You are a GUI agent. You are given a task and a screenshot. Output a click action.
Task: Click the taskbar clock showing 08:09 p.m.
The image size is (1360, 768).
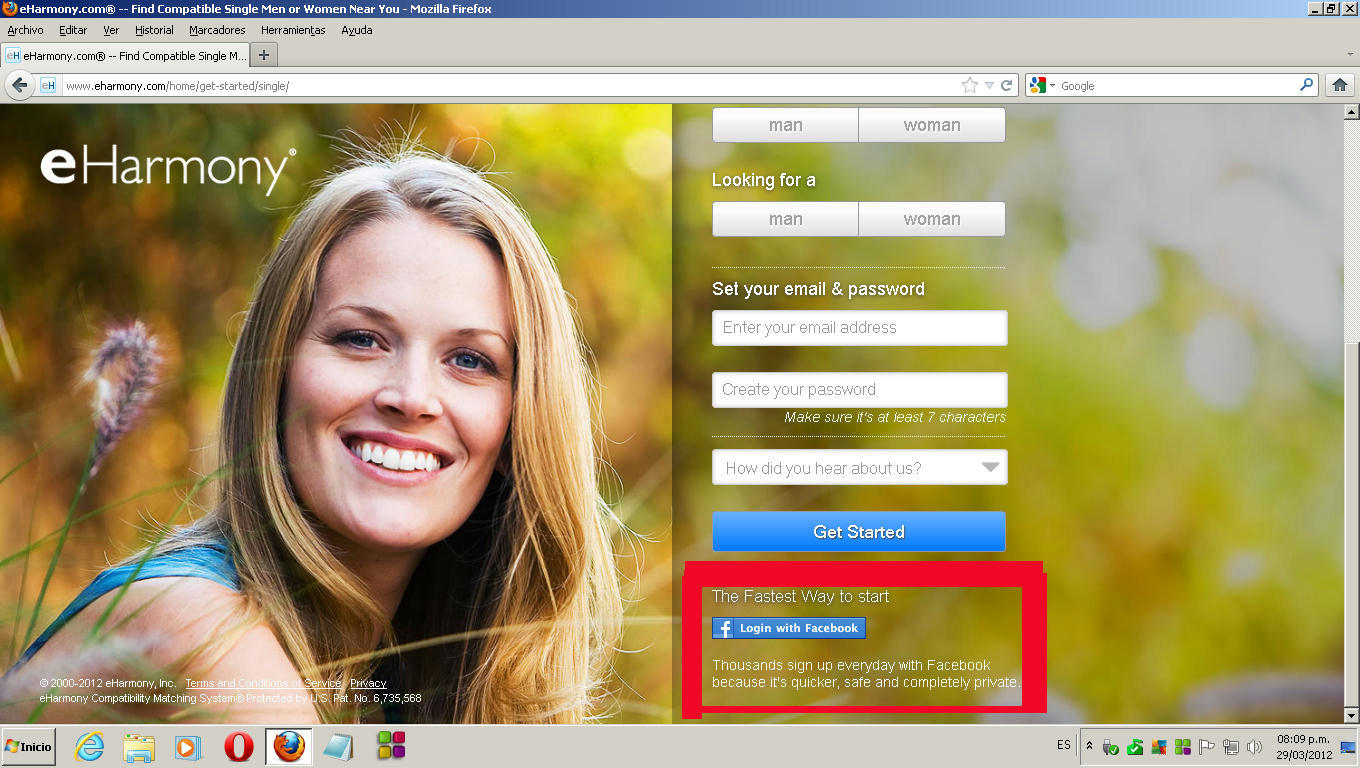(x=1303, y=747)
